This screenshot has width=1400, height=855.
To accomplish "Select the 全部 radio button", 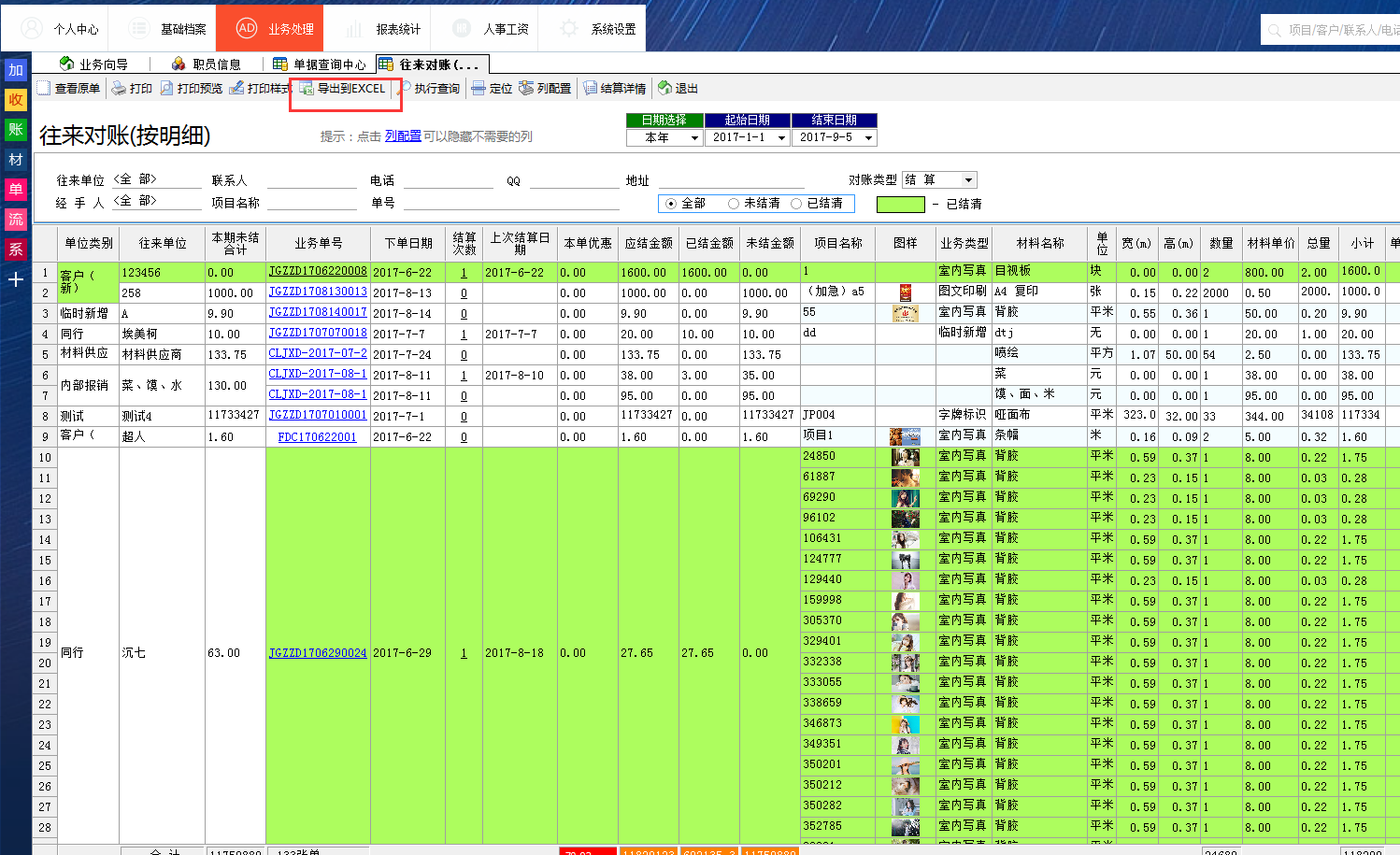I will (x=671, y=204).
